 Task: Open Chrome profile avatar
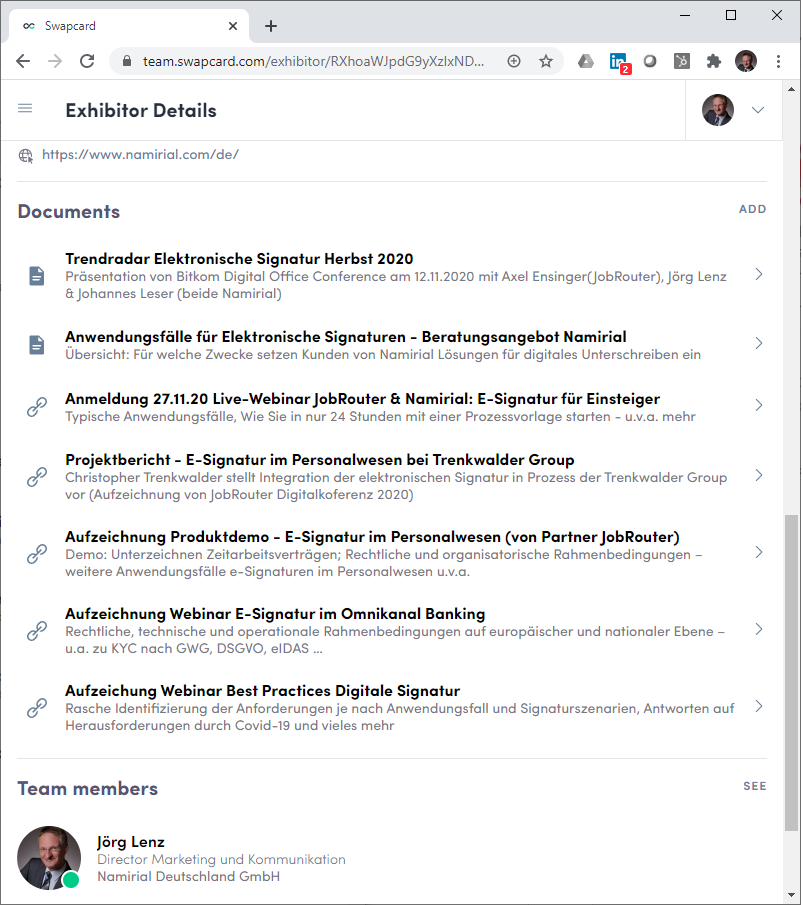[x=746, y=61]
